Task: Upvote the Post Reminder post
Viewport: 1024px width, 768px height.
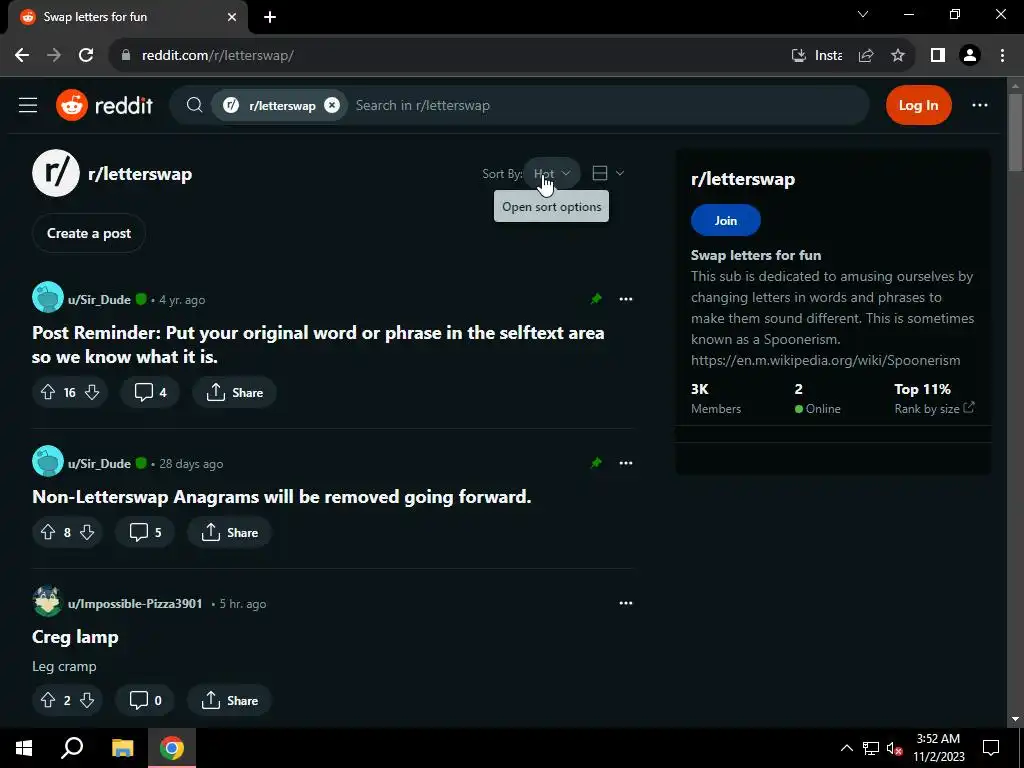Action: click(x=48, y=392)
